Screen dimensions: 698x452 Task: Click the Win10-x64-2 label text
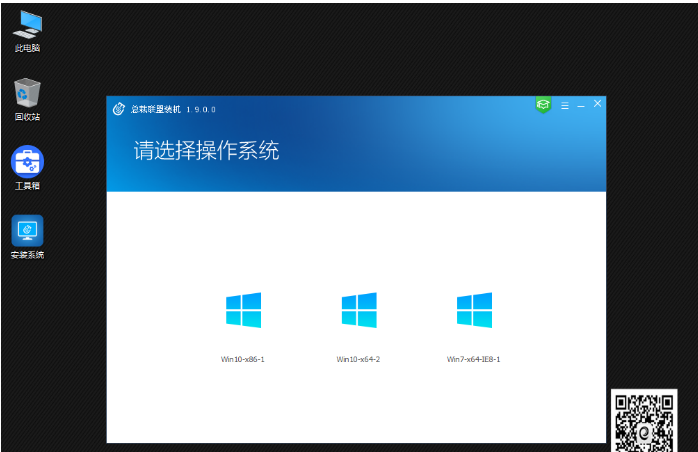358,359
